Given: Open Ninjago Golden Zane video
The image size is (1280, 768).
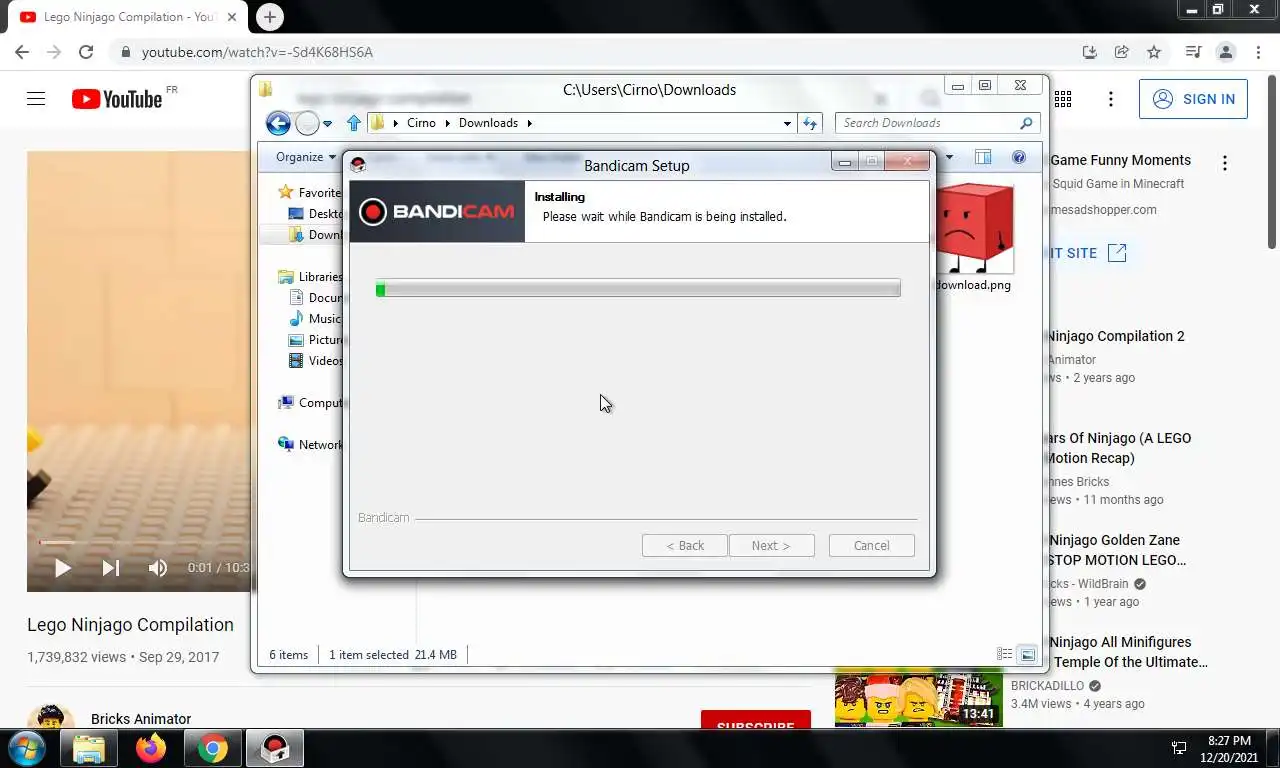Looking at the screenshot, I should (1116, 550).
